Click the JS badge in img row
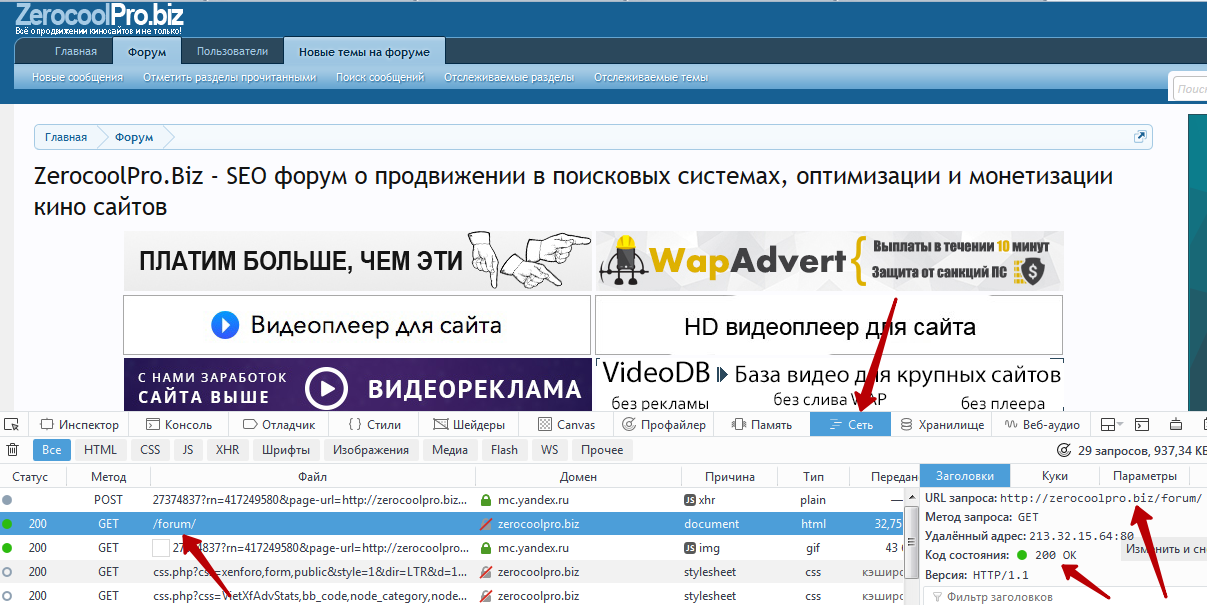Image resolution: width=1207 pixels, height=605 pixels. point(689,548)
